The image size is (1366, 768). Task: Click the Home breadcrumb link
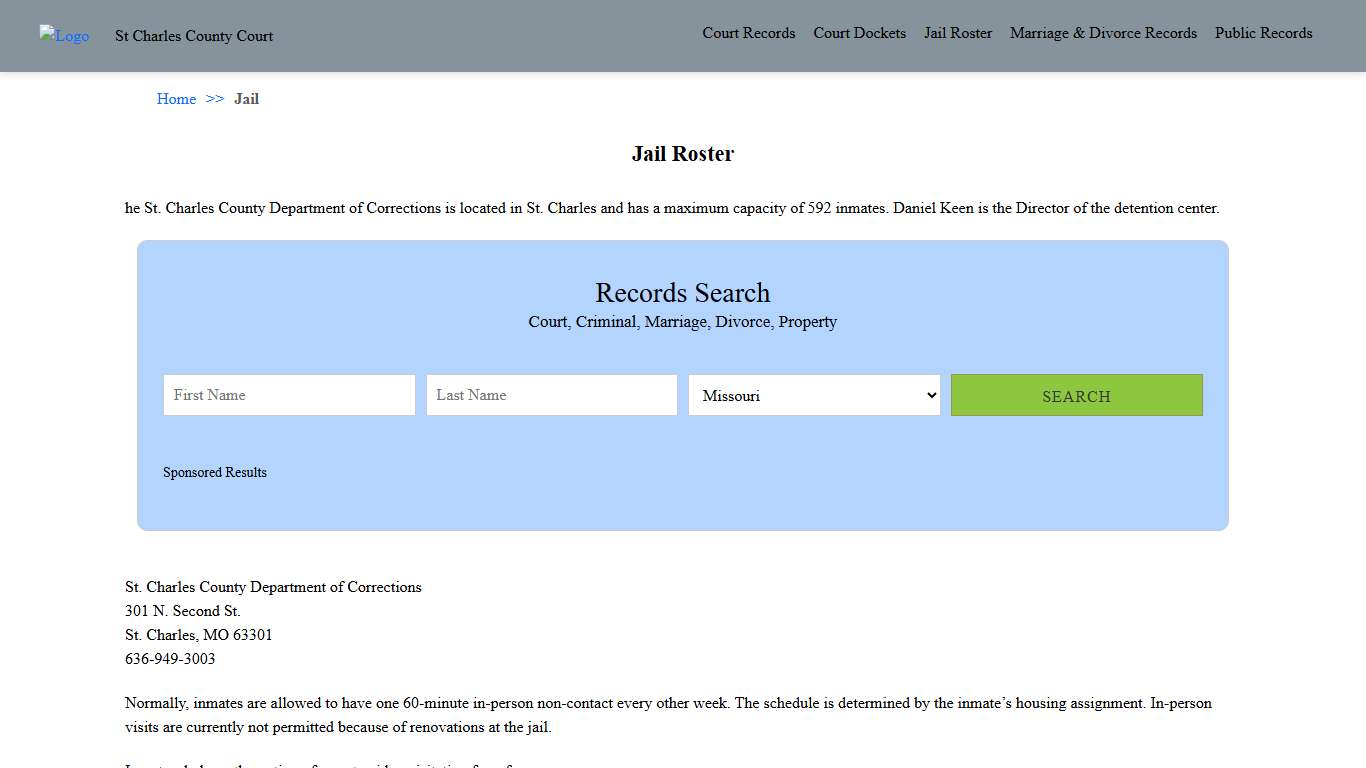(176, 99)
